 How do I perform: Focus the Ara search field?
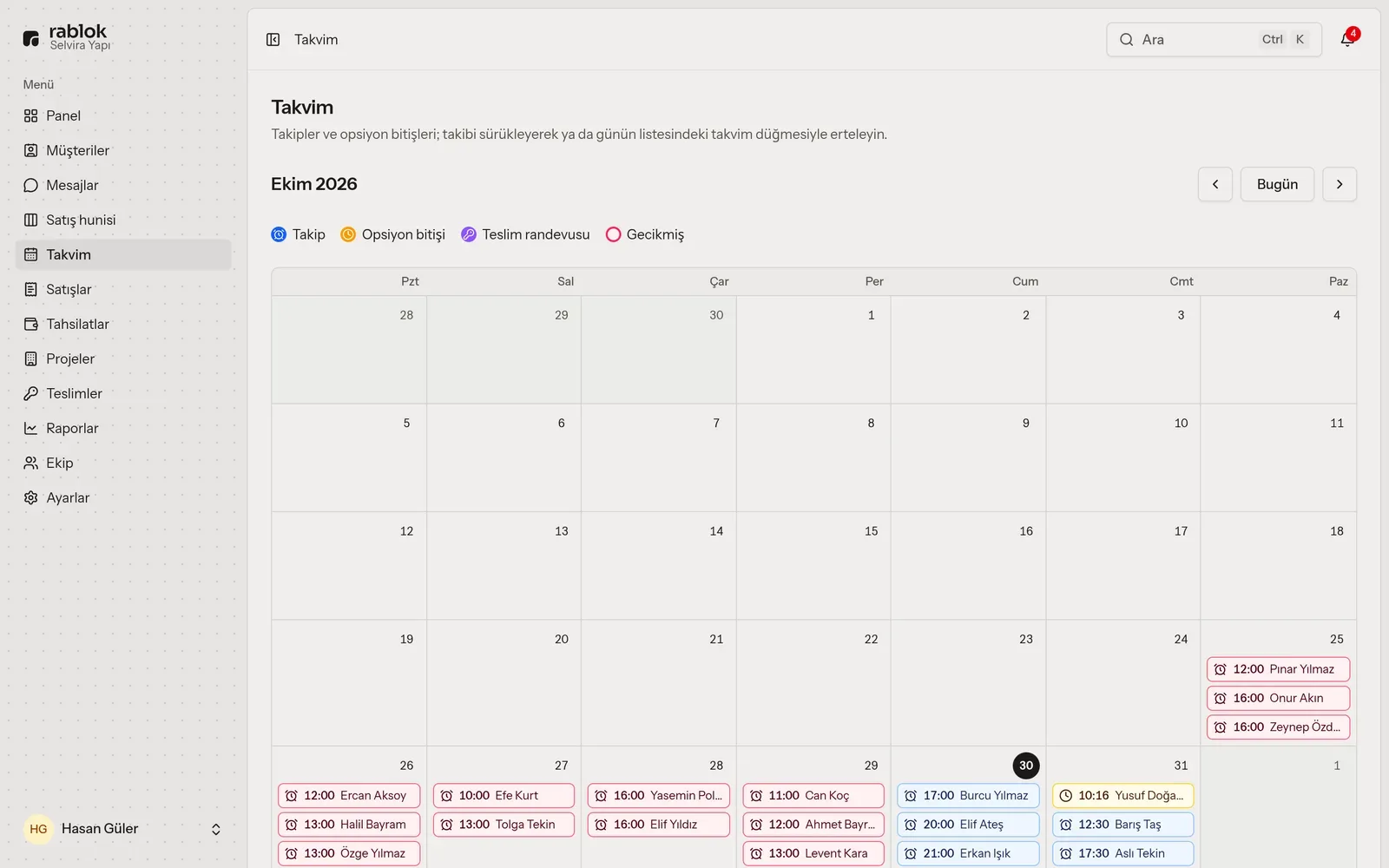pyautogui.click(x=1214, y=40)
